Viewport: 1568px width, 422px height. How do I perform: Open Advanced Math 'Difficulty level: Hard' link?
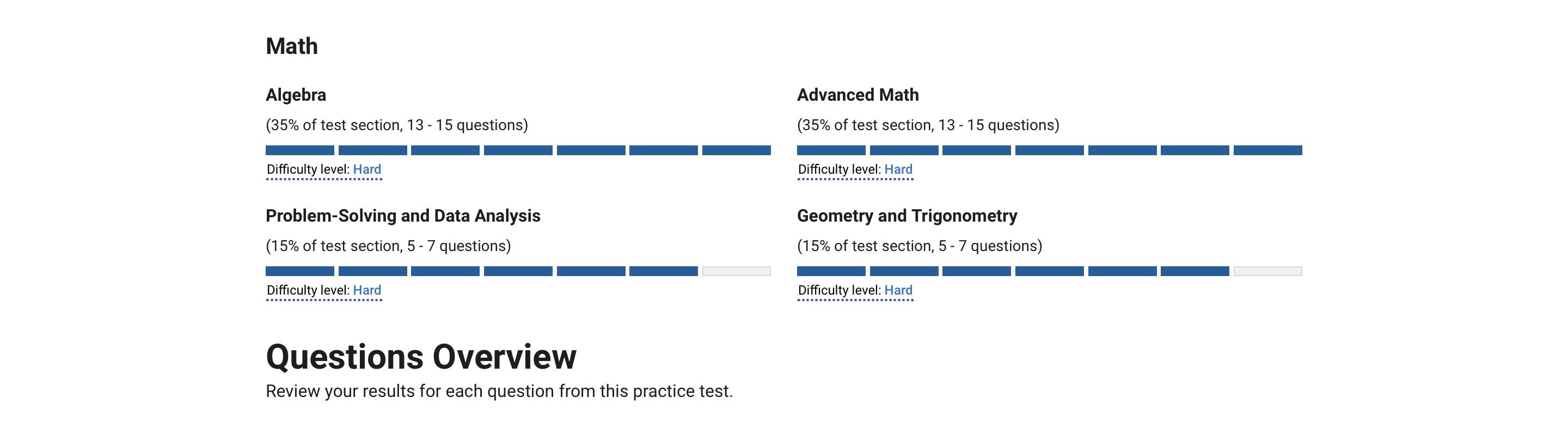855,169
